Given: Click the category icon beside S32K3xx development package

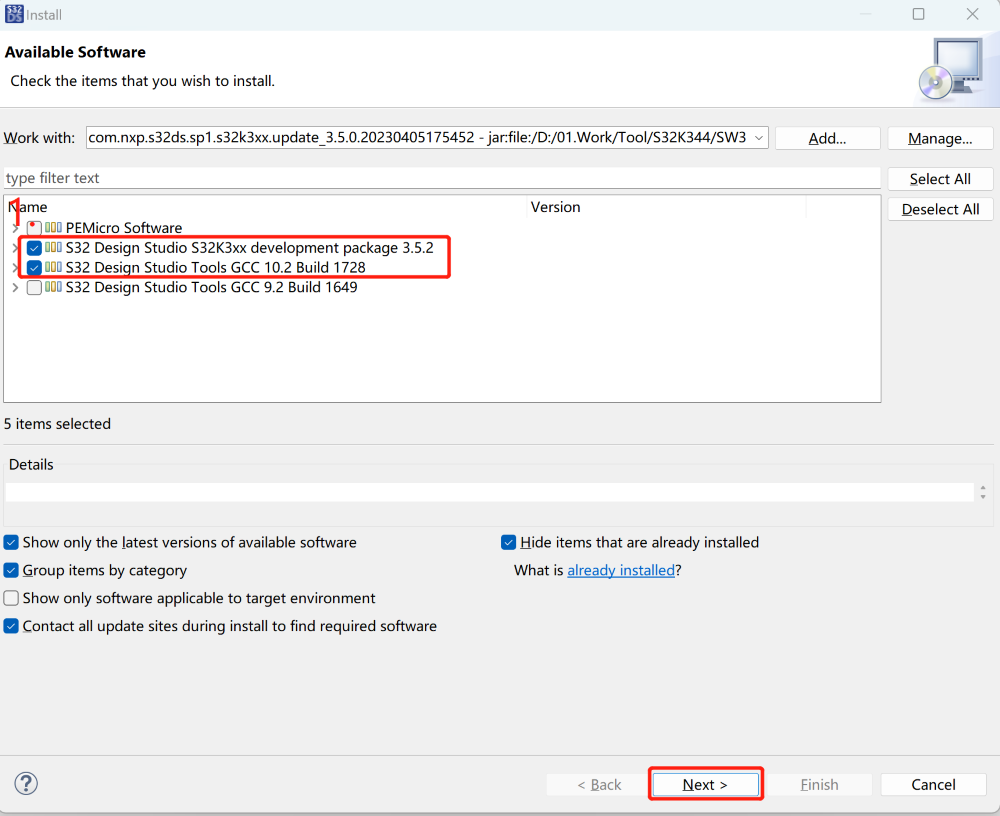Looking at the screenshot, I should pyautogui.click(x=54, y=248).
